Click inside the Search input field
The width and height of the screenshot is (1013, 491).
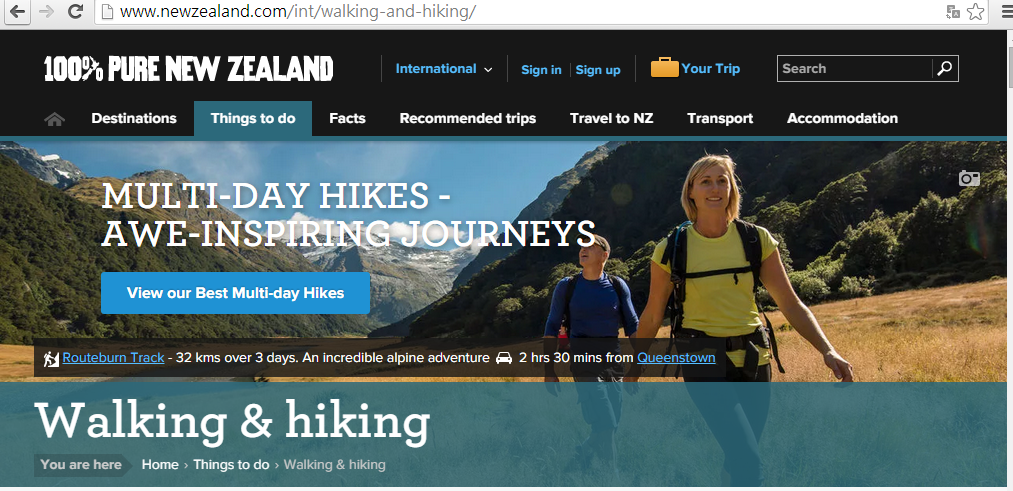[855, 68]
